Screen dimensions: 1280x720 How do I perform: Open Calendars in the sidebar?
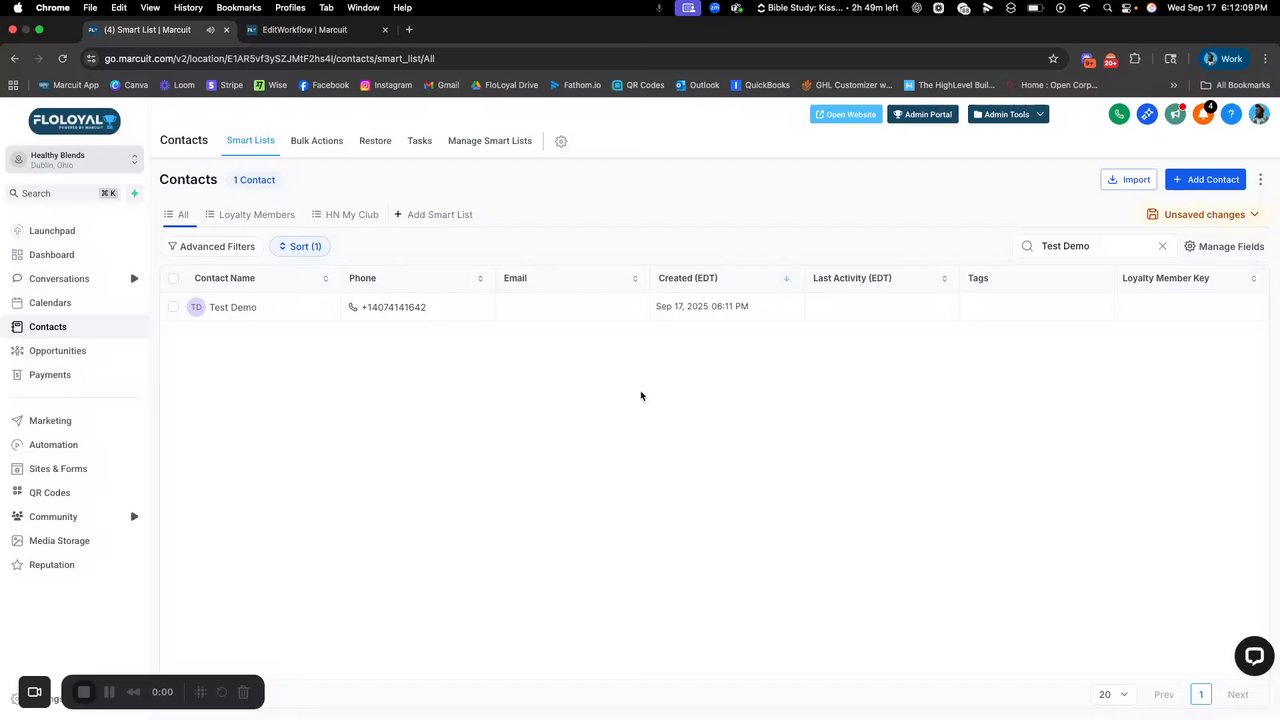click(50, 303)
